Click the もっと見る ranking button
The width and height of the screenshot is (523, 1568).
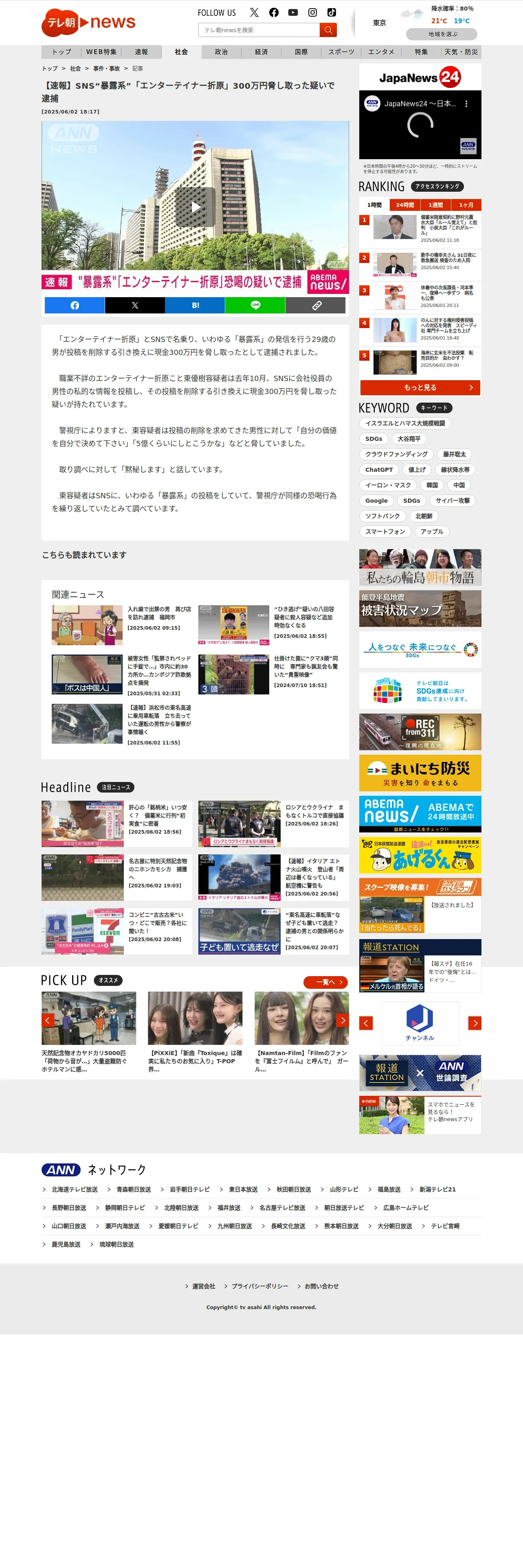tap(420, 388)
